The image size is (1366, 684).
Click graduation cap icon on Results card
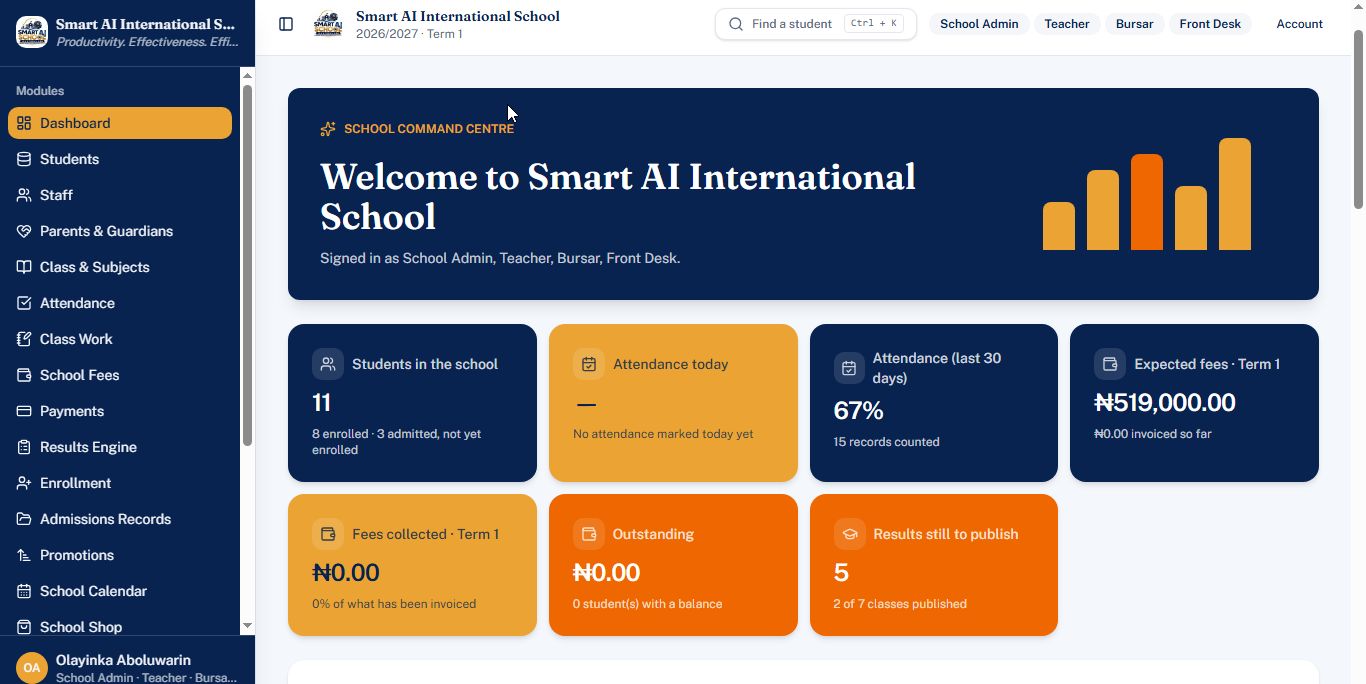point(849,534)
